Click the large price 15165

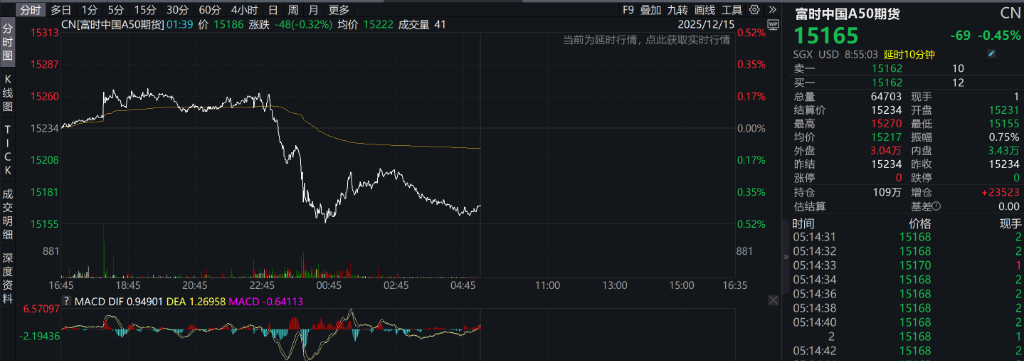pyautogui.click(x=825, y=35)
